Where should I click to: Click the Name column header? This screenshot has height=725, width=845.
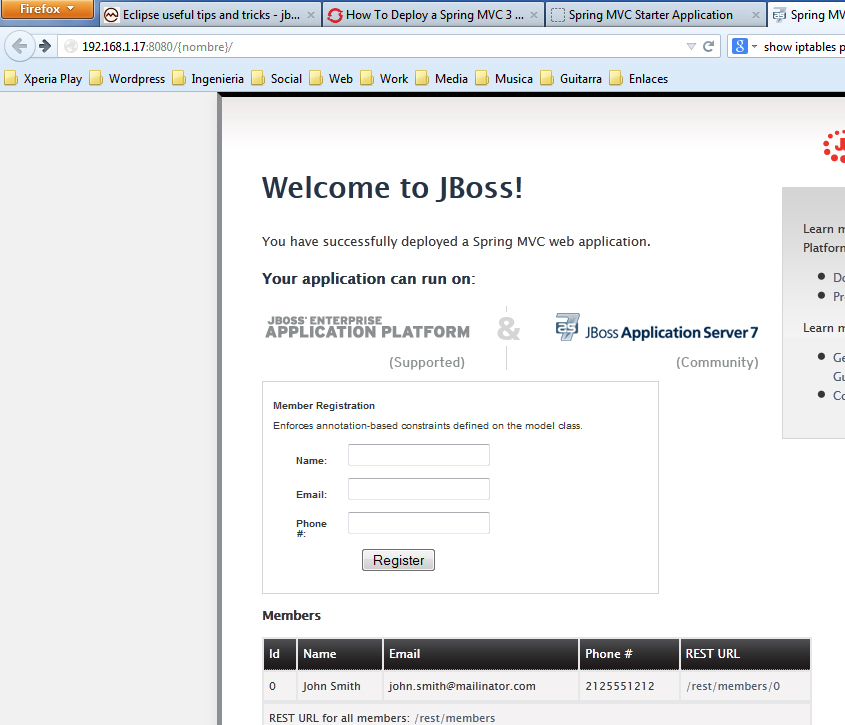(340, 654)
